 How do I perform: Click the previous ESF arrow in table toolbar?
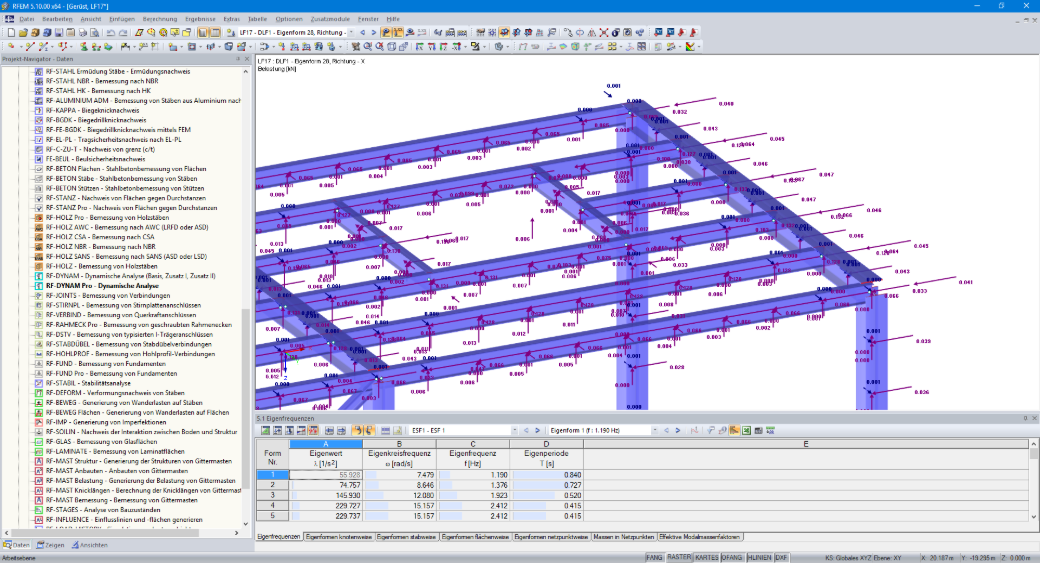526,430
